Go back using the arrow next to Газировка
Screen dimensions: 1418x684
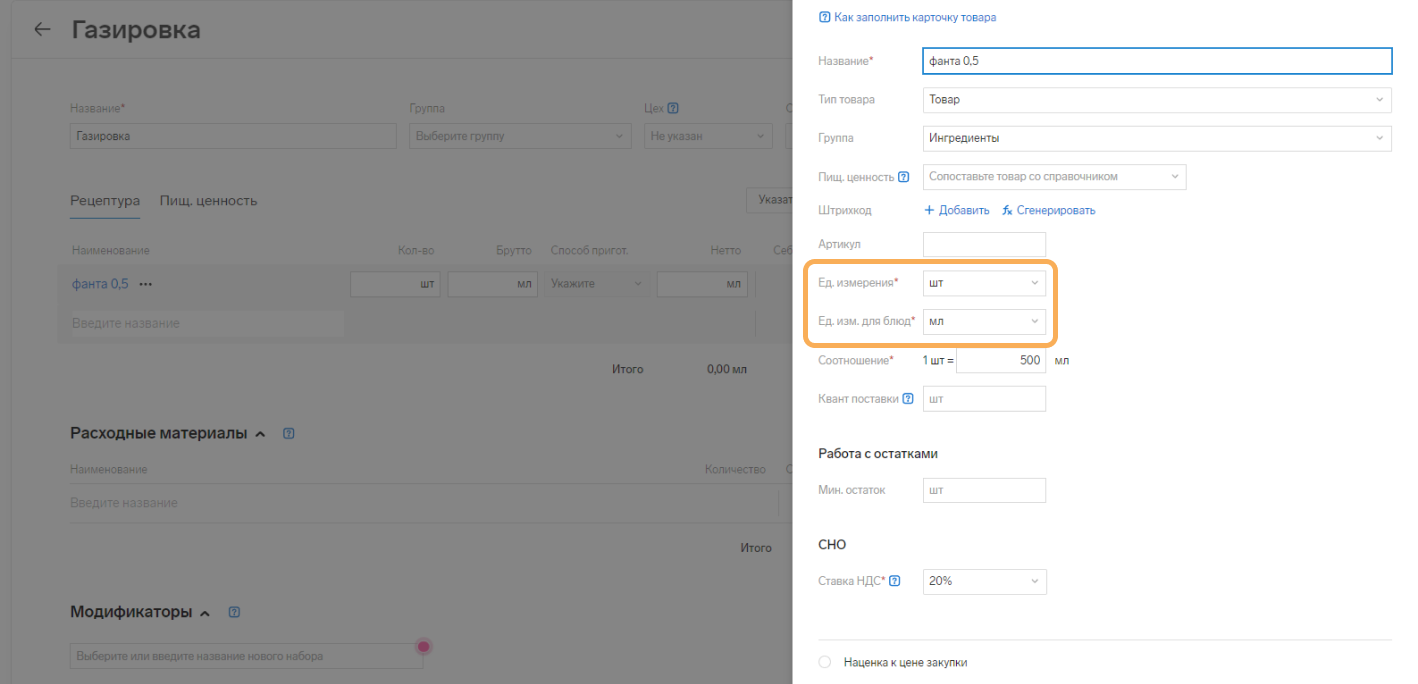(x=42, y=29)
